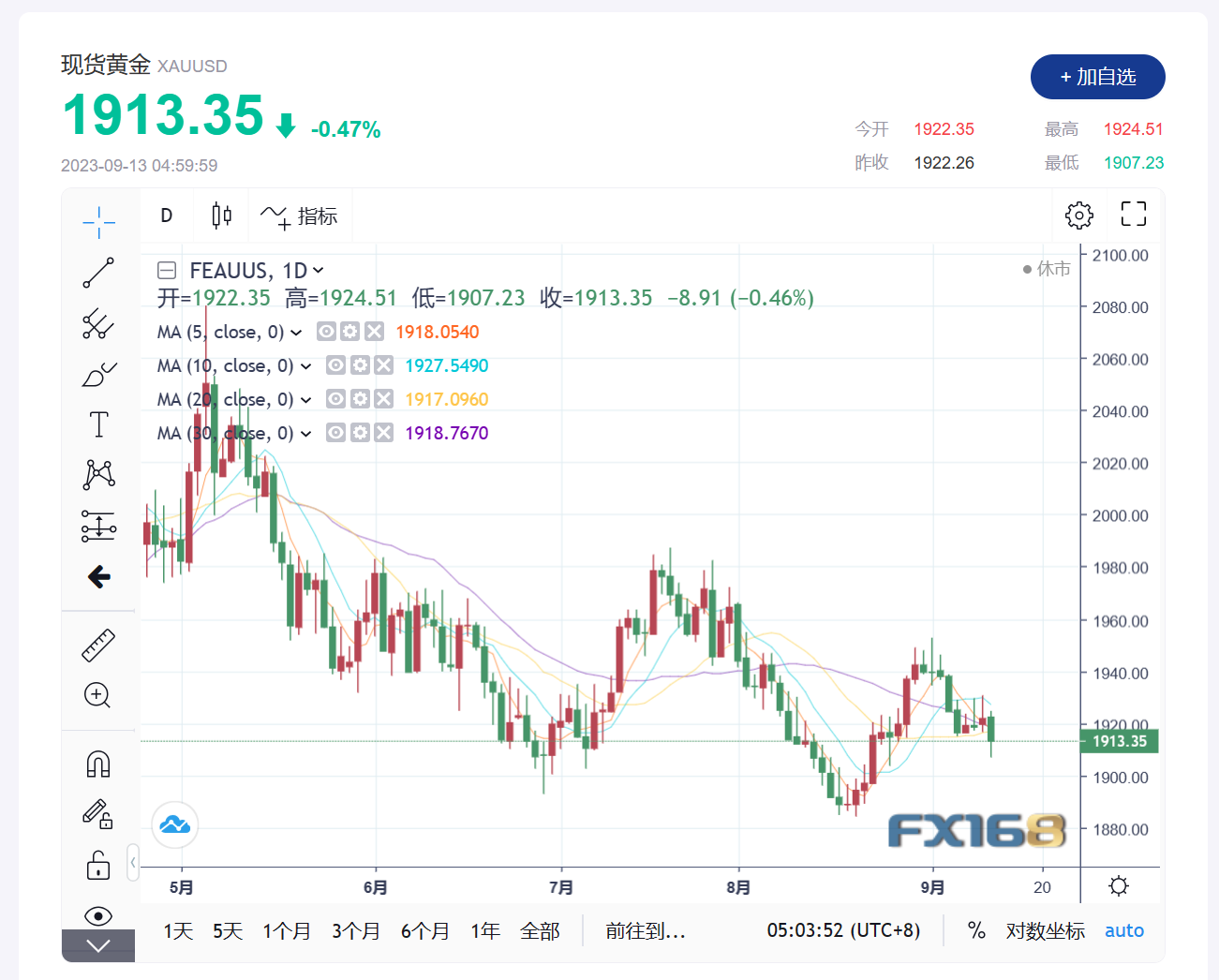Select the text annotation tool
Image resolution: width=1219 pixels, height=980 pixels.
click(97, 423)
